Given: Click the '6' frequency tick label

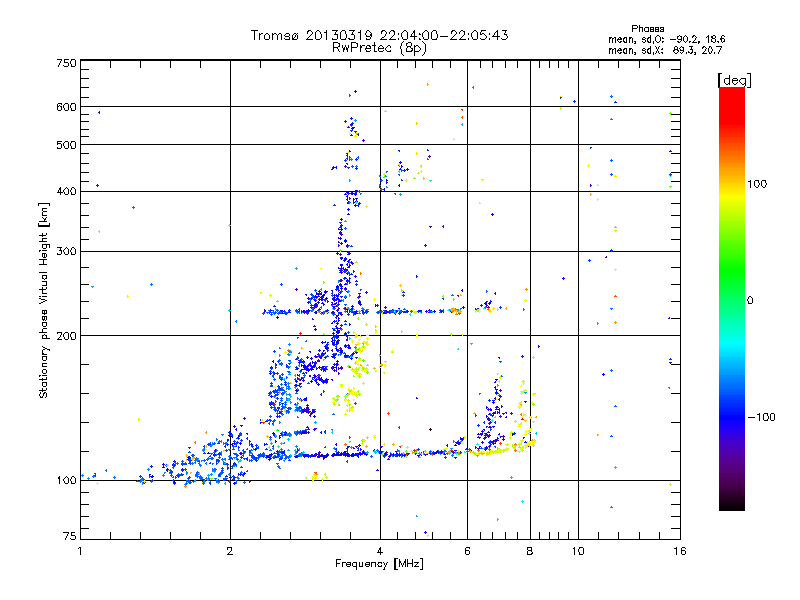Looking at the screenshot, I should pos(467,551).
